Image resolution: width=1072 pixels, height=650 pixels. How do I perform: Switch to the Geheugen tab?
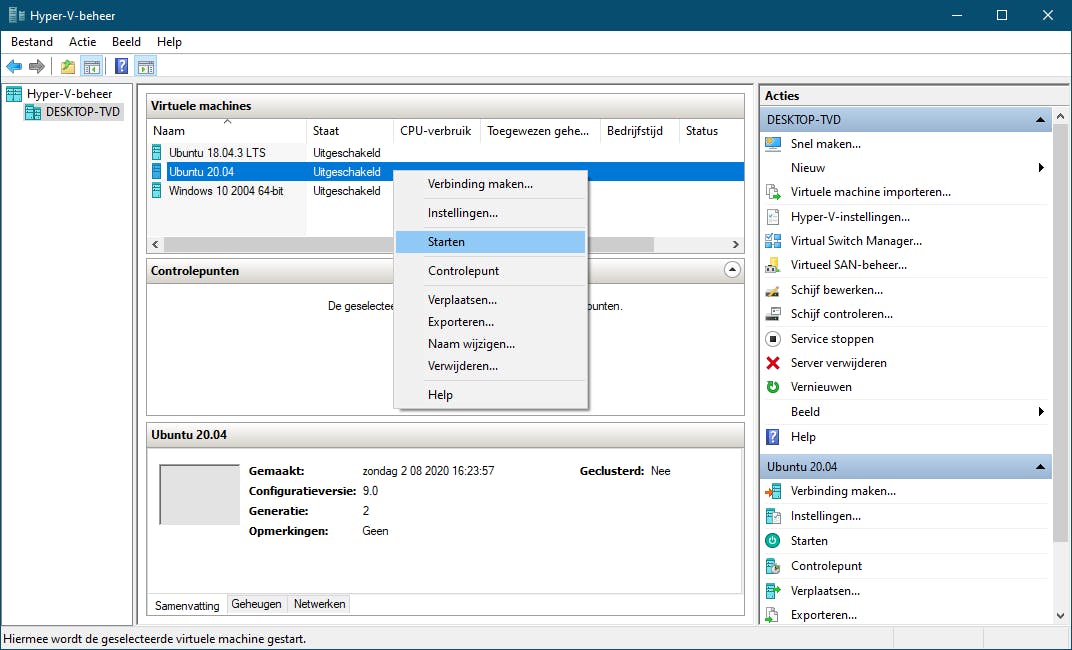(x=256, y=604)
